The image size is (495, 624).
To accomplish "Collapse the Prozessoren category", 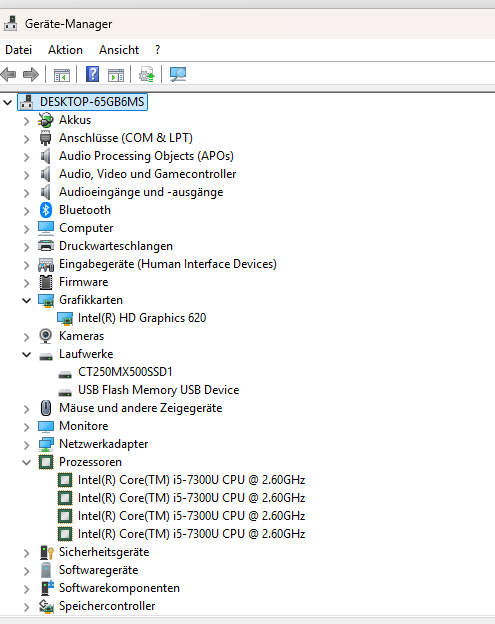I will tap(26, 462).
